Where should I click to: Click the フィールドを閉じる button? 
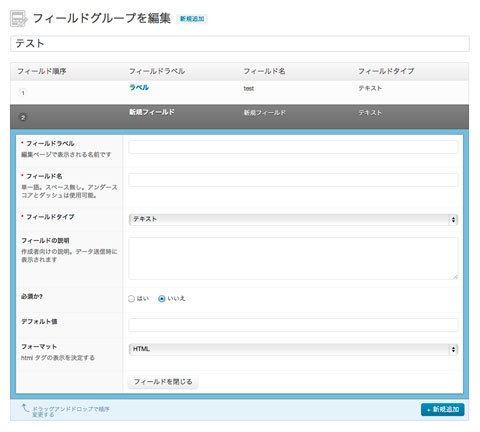[163, 382]
